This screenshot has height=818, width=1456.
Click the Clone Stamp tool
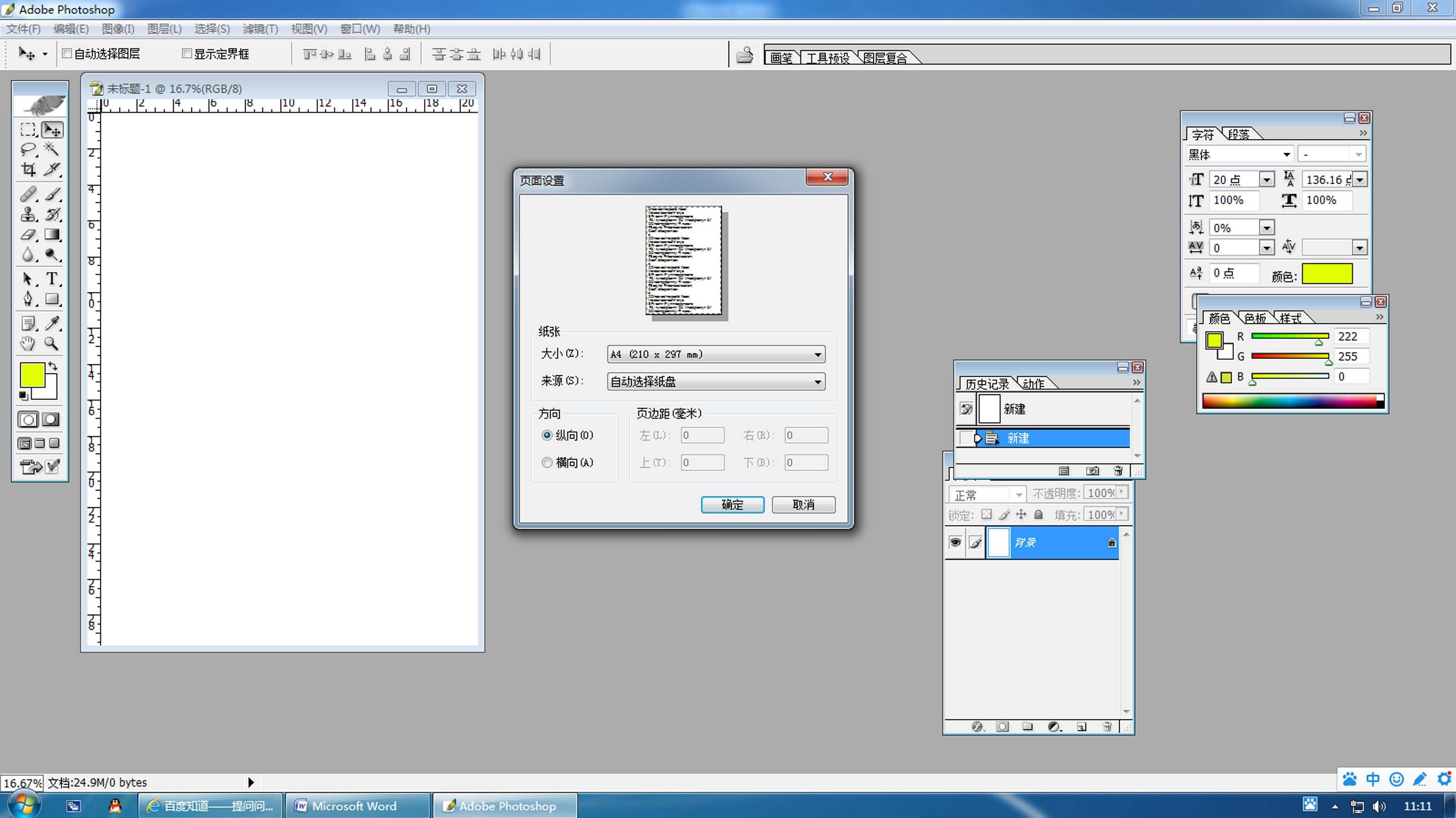point(28,214)
